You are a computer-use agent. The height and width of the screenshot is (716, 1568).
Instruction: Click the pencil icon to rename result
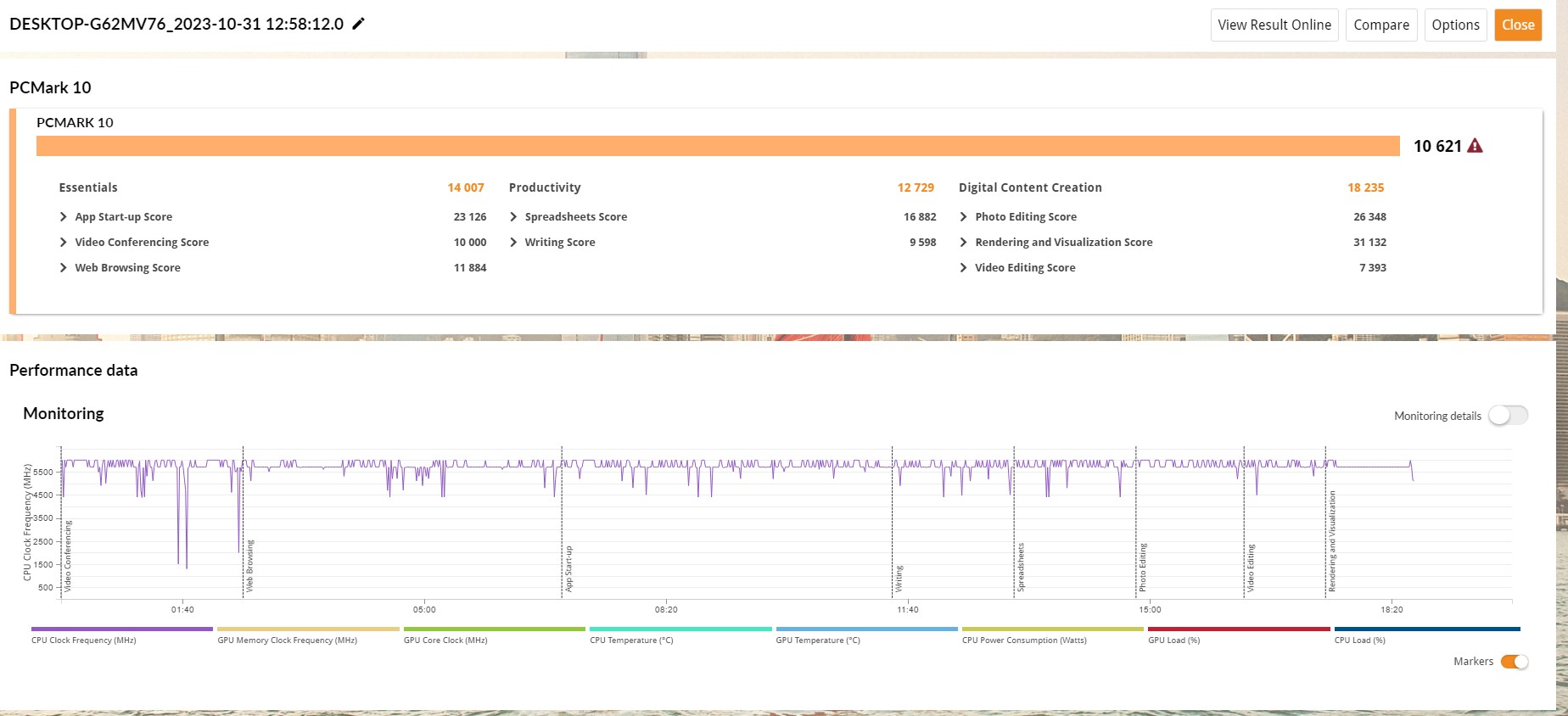[x=359, y=24]
